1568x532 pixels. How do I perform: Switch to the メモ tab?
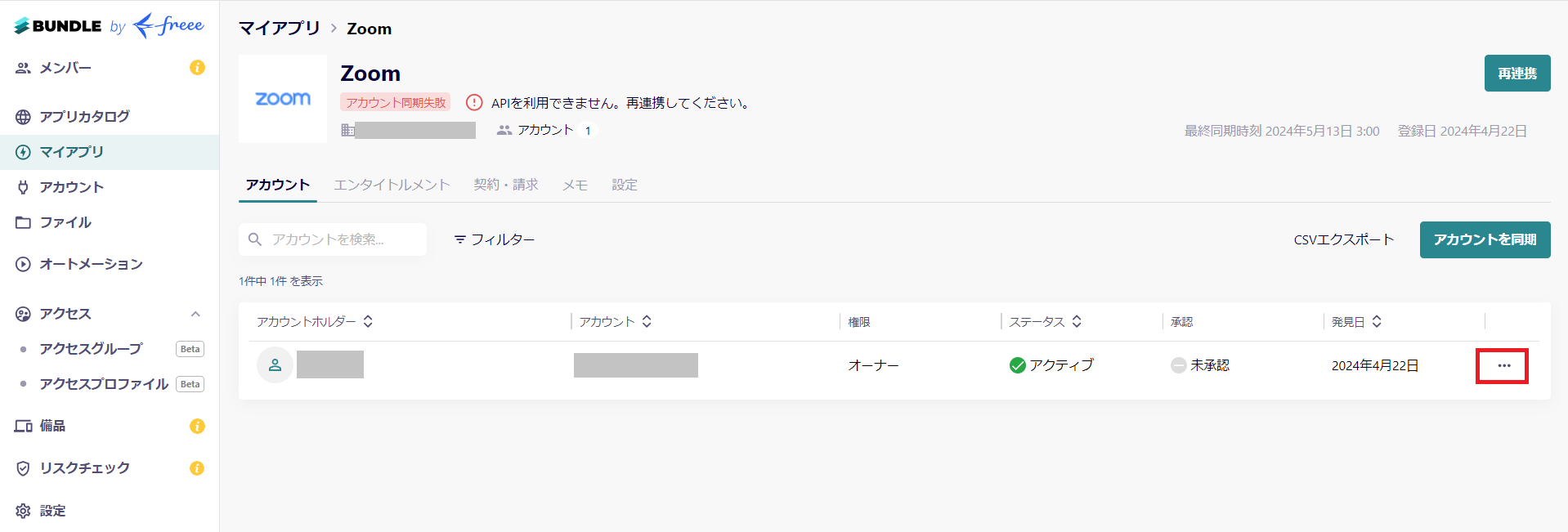click(x=575, y=185)
